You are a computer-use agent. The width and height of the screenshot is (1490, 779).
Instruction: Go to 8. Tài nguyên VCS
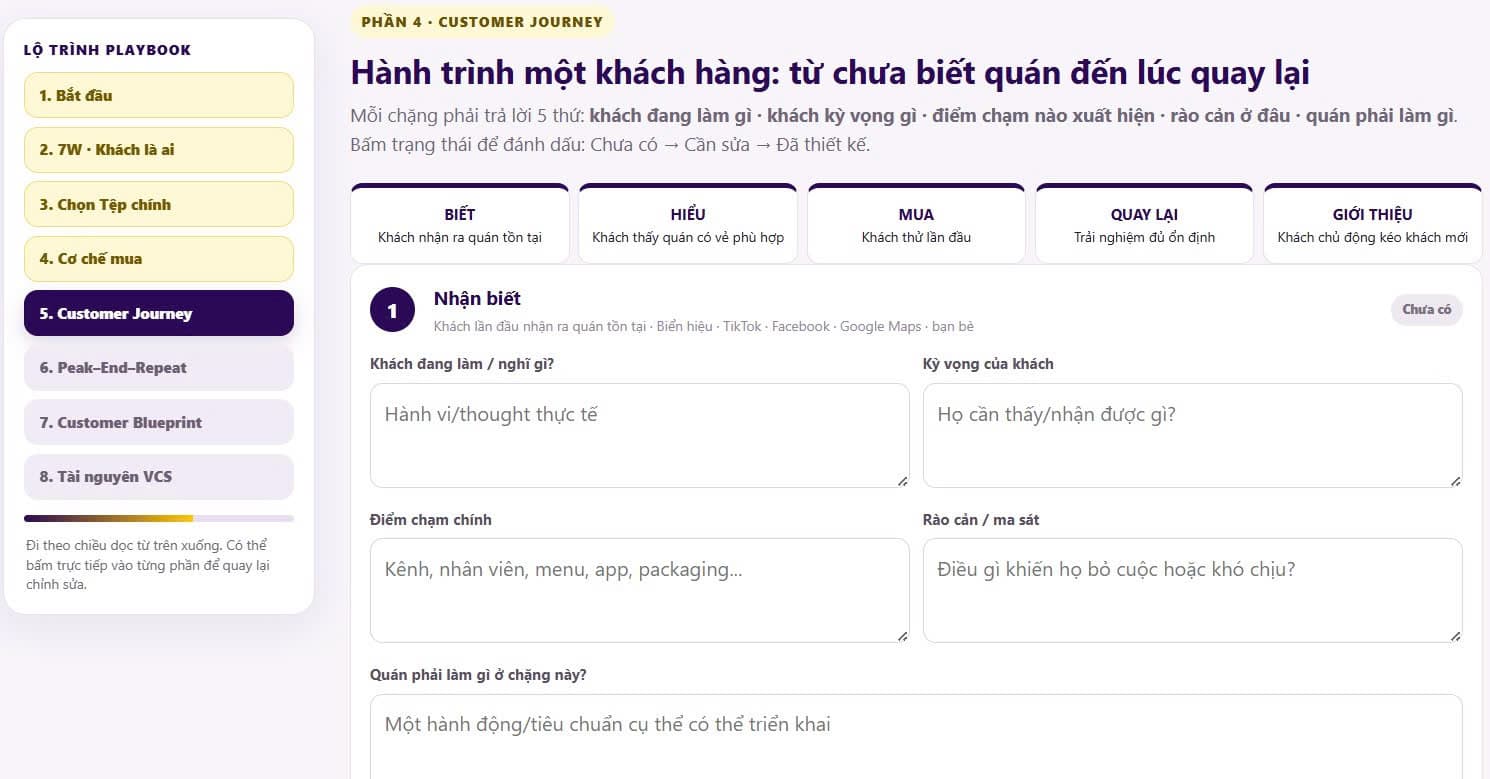pyautogui.click(x=159, y=477)
